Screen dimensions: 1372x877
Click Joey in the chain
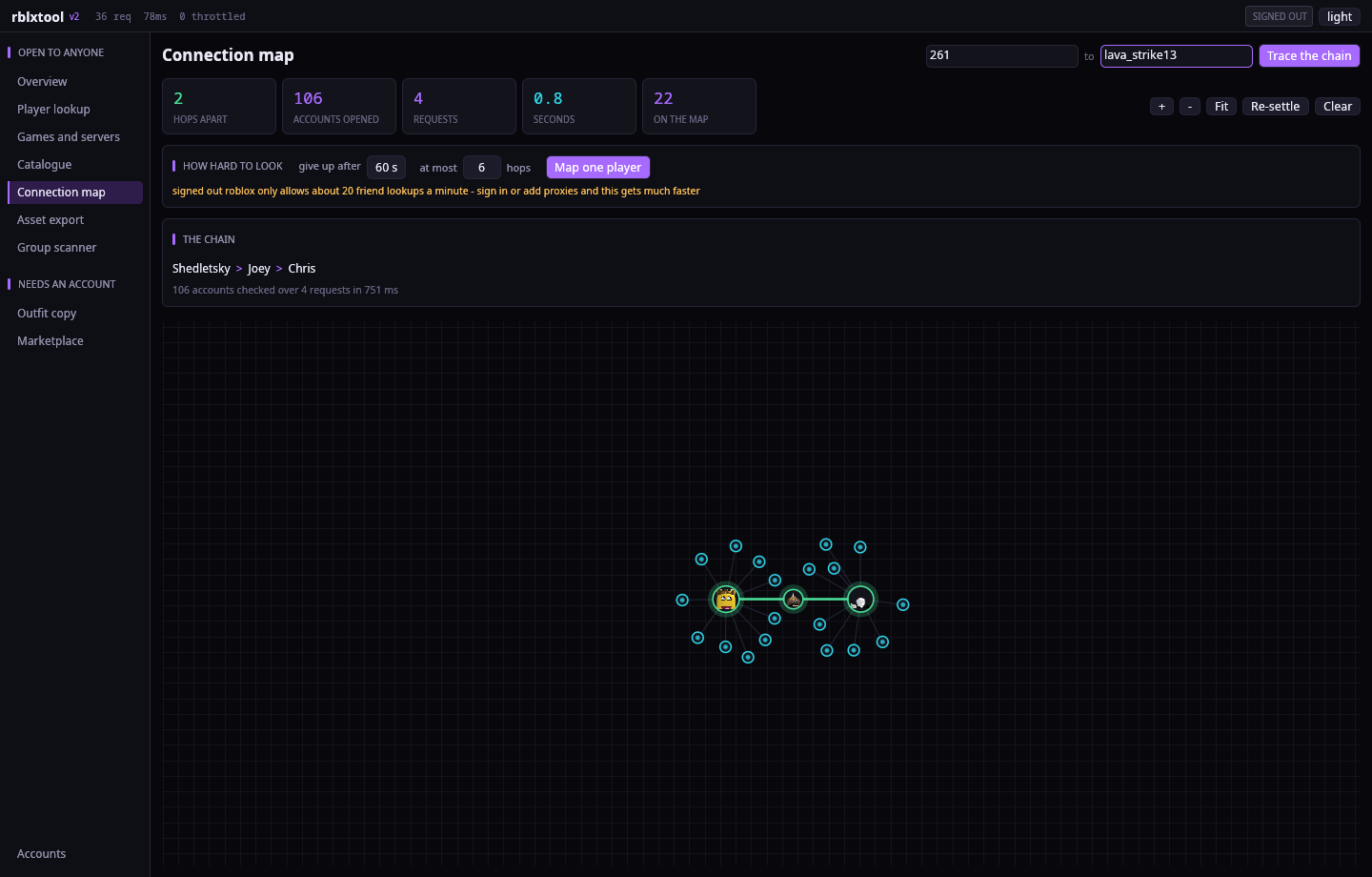pos(259,269)
